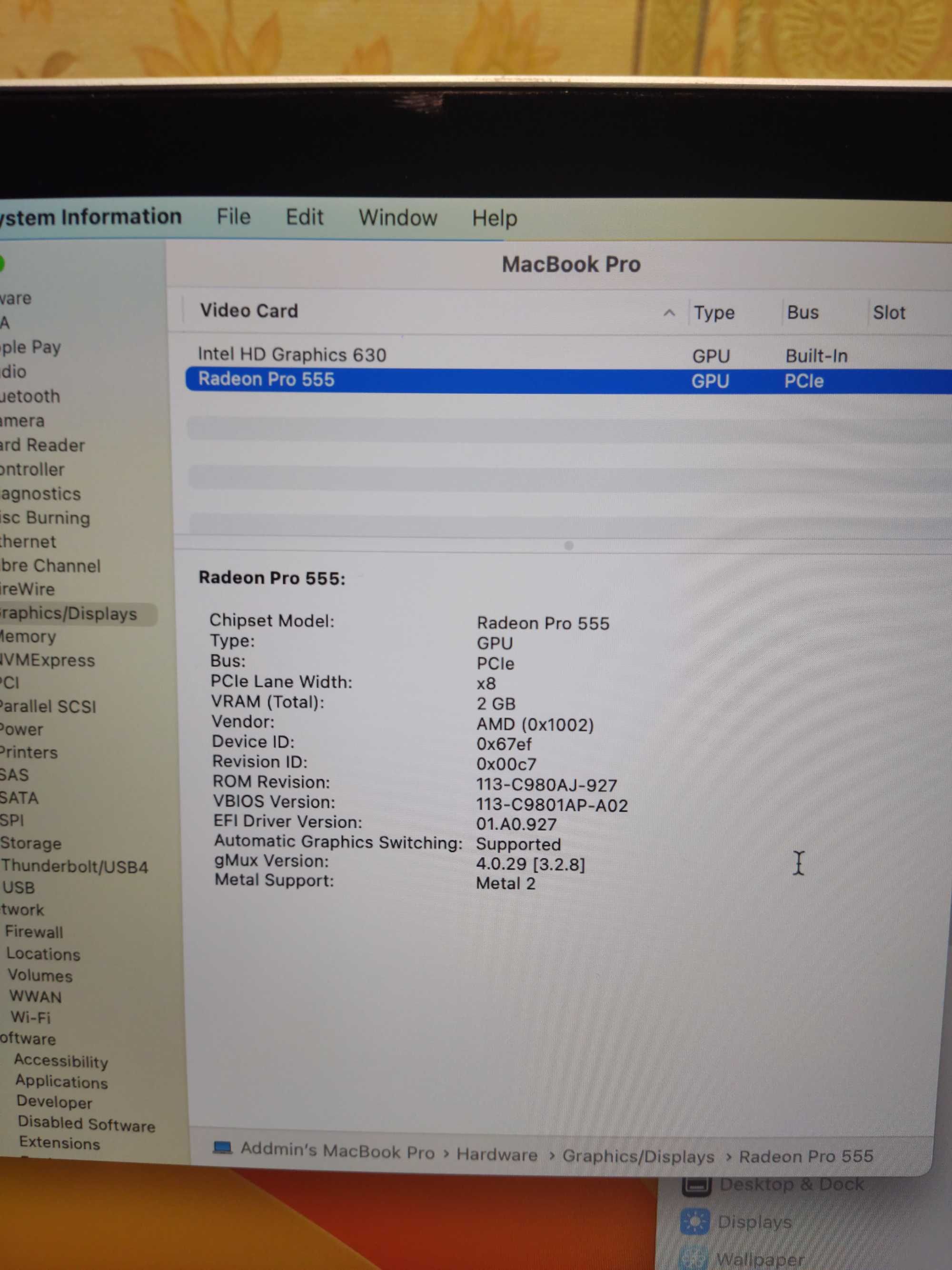952x1270 pixels.
Task: Select Fibre Channel in the sidebar
Action: click(50, 566)
